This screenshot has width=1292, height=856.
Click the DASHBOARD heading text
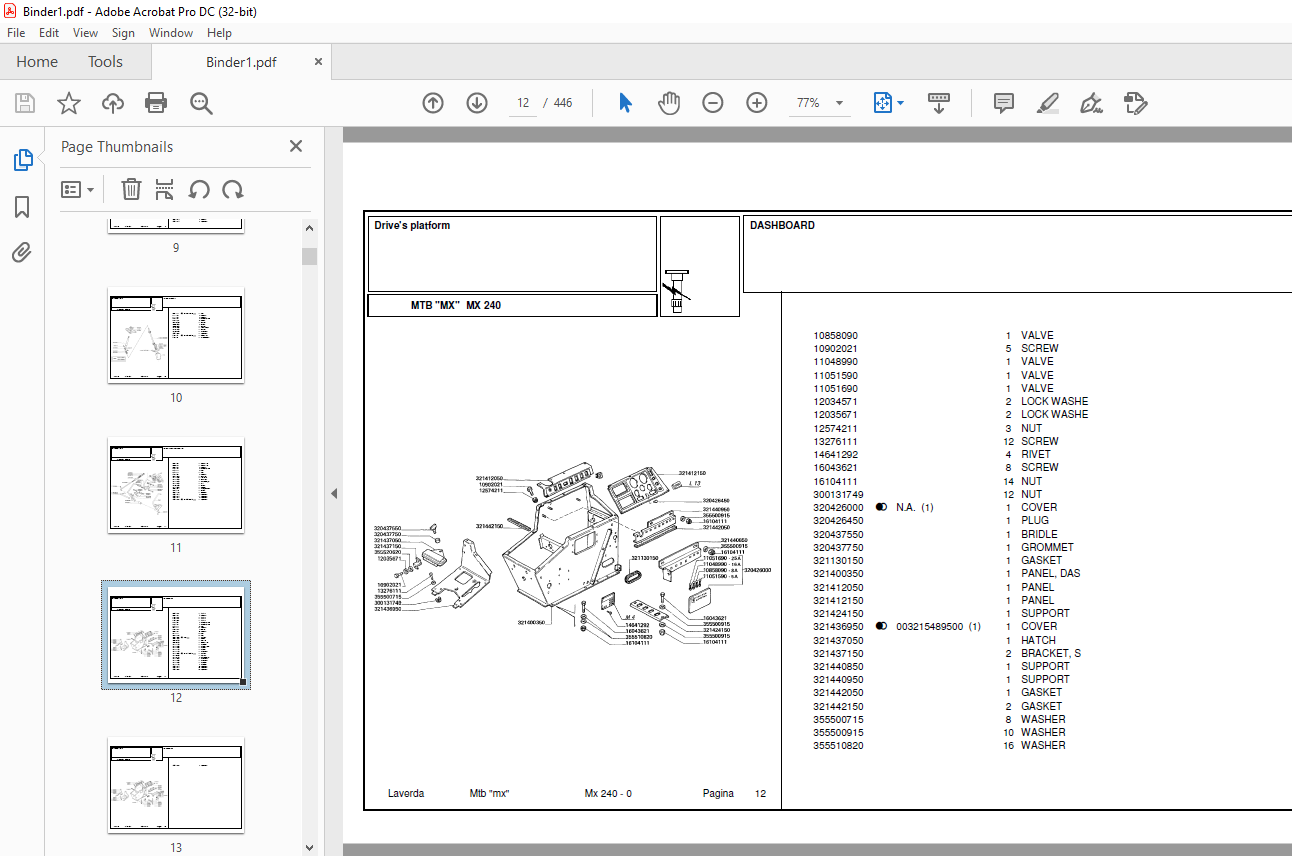[x=782, y=226]
